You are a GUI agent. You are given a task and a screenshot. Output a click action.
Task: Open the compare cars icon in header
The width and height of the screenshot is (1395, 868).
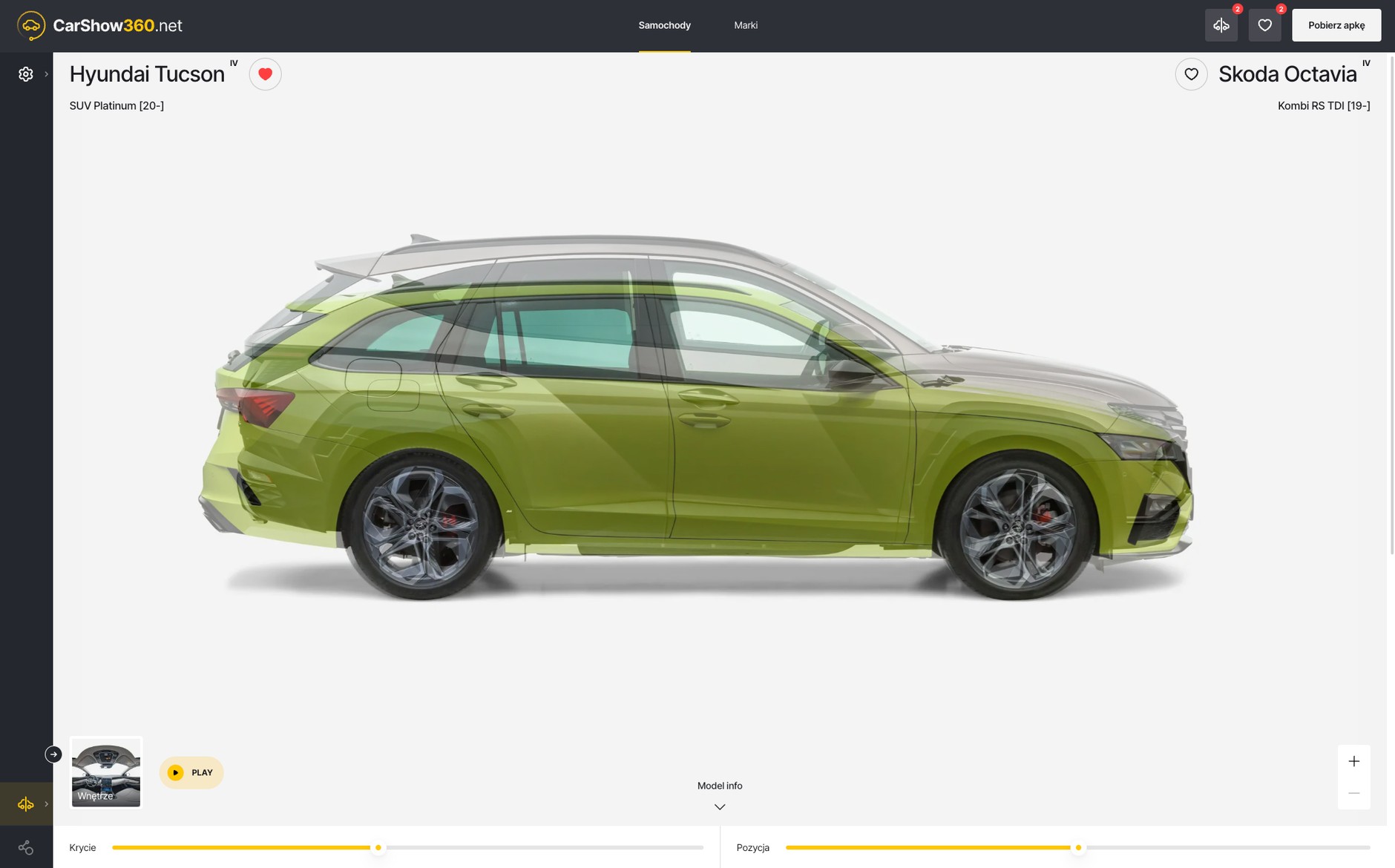pyautogui.click(x=1221, y=25)
